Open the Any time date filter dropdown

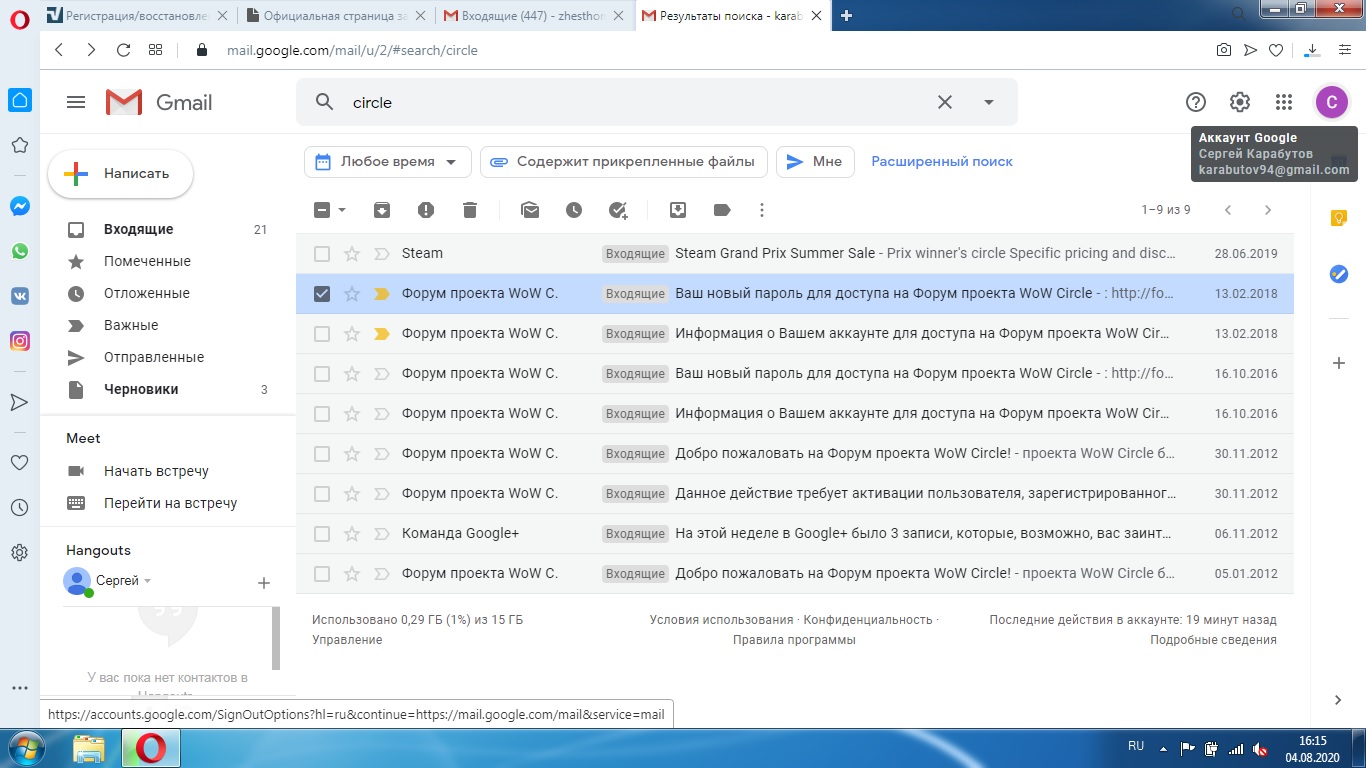click(x=387, y=162)
